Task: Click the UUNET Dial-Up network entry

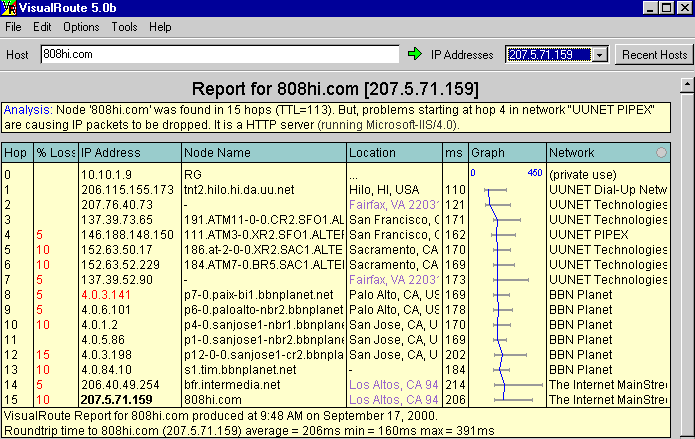Action: 608,190
